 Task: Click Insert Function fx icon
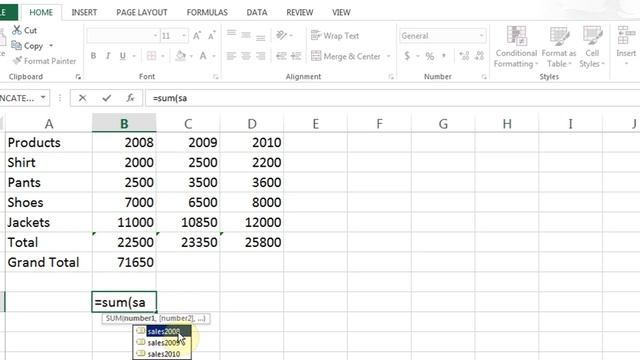130,98
